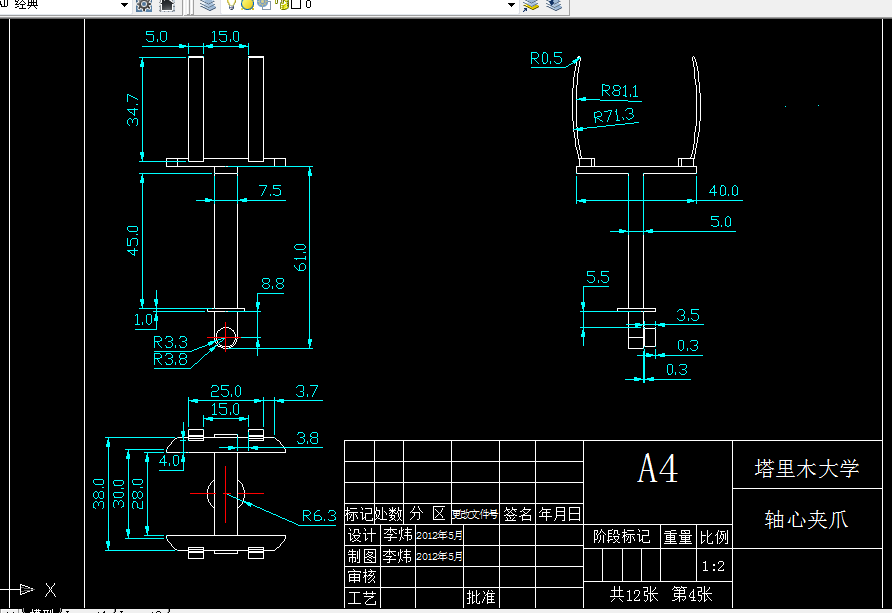This screenshot has width=892, height=613.
Task: Click the 签名 header cell
Action: pos(518,514)
